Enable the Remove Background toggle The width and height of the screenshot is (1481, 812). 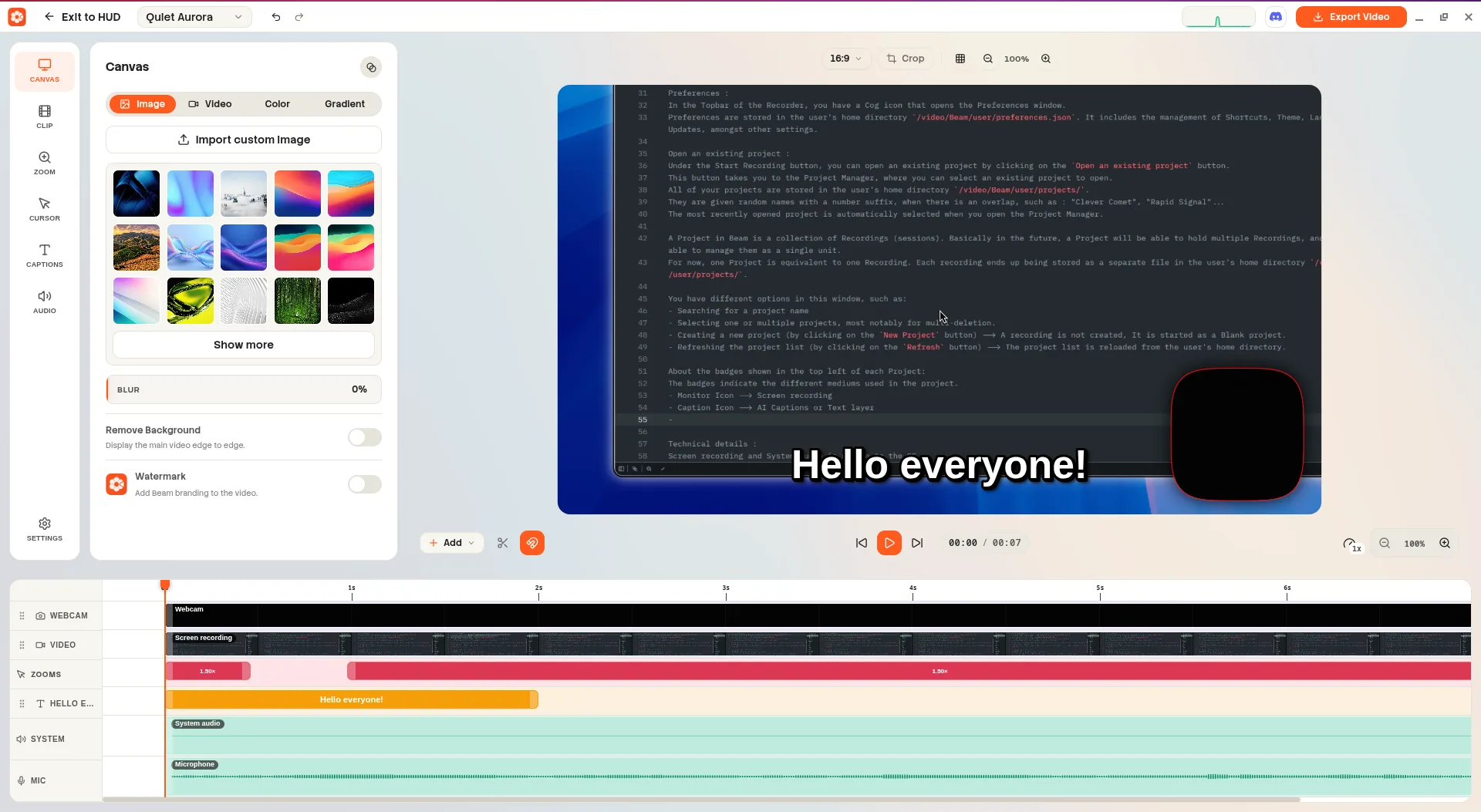(x=365, y=437)
